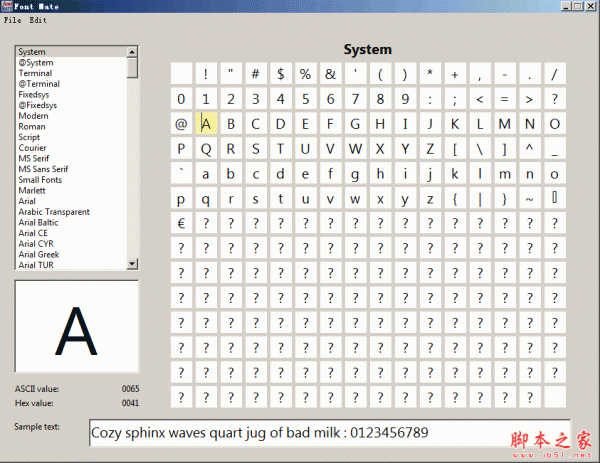The width and height of the screenshot is (600, 463).
Task: Click the font list scrollbar thumb
Action: click(132, 67)
